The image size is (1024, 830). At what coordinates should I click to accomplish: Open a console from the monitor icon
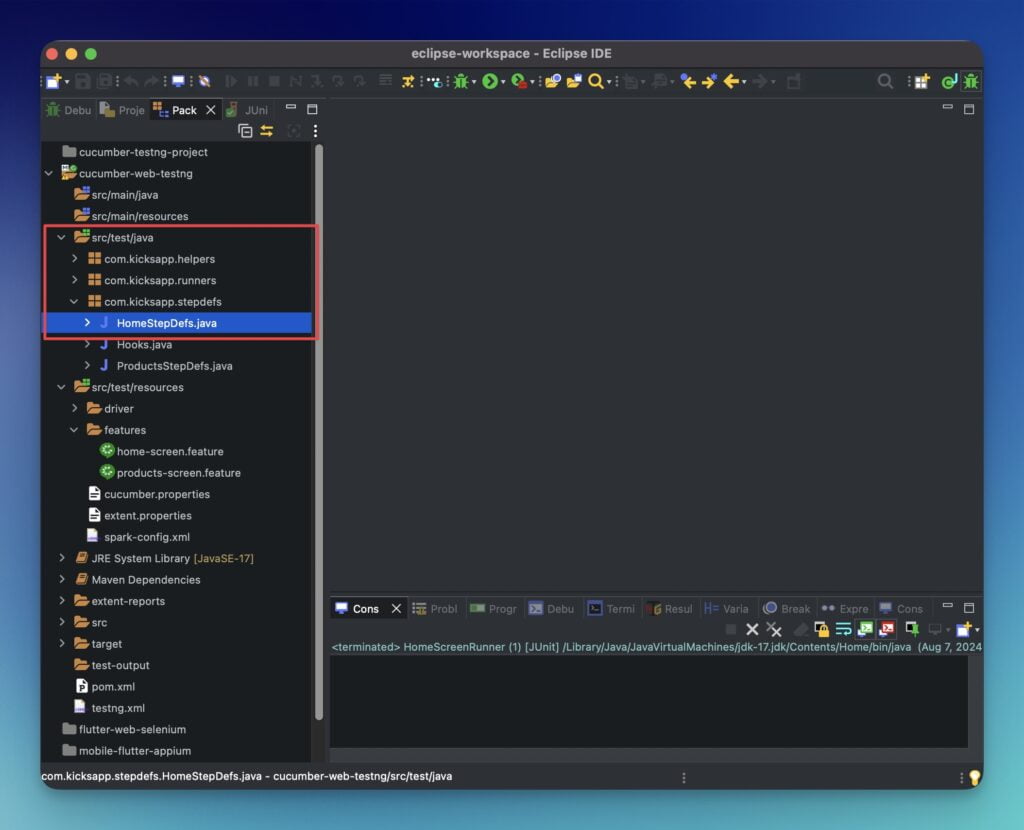click(x=178, y=82)
